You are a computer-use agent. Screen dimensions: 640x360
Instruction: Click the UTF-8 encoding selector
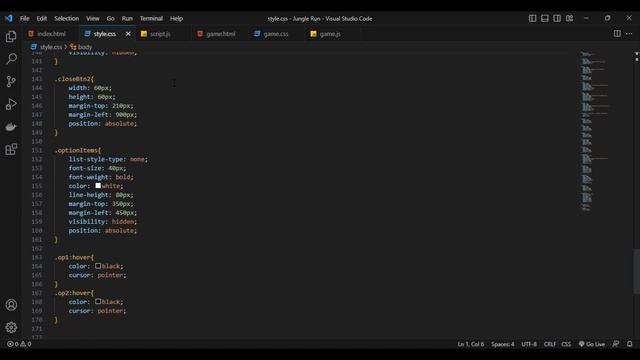pyautogui.click(x=529, y=344)
